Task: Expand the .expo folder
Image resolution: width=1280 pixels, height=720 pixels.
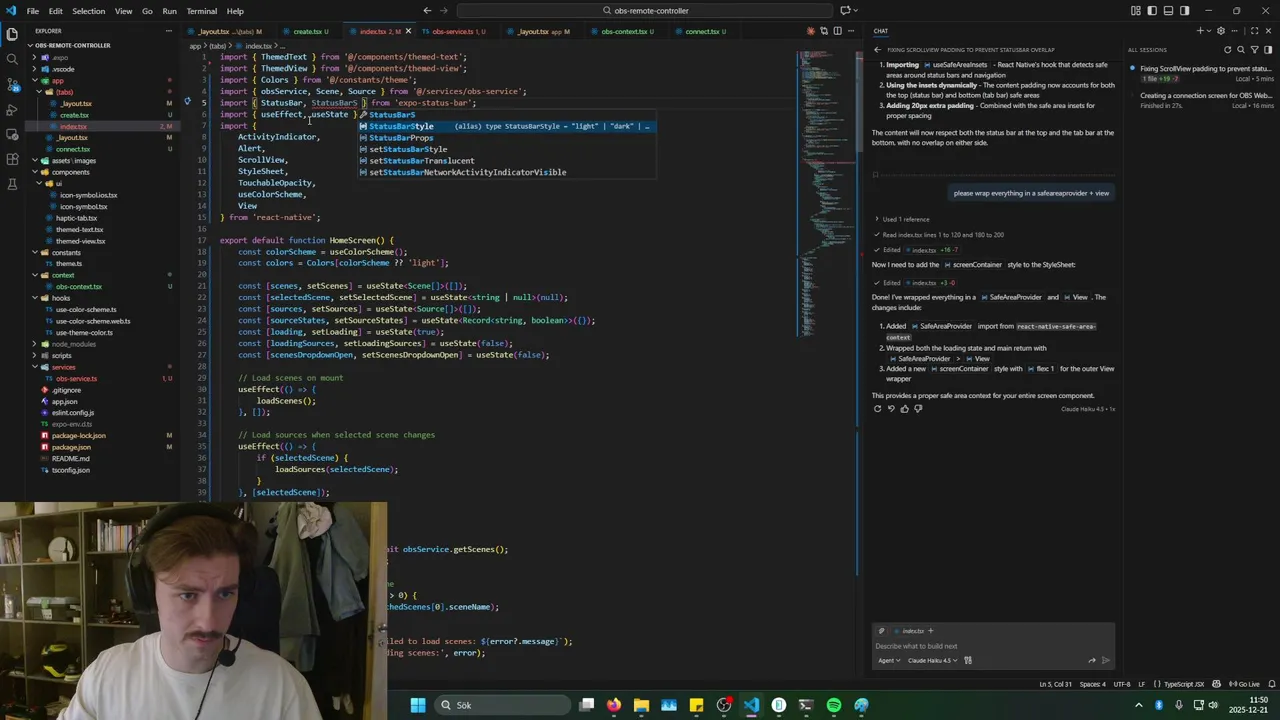Action: pyautogui.click(x=60, y=57)
